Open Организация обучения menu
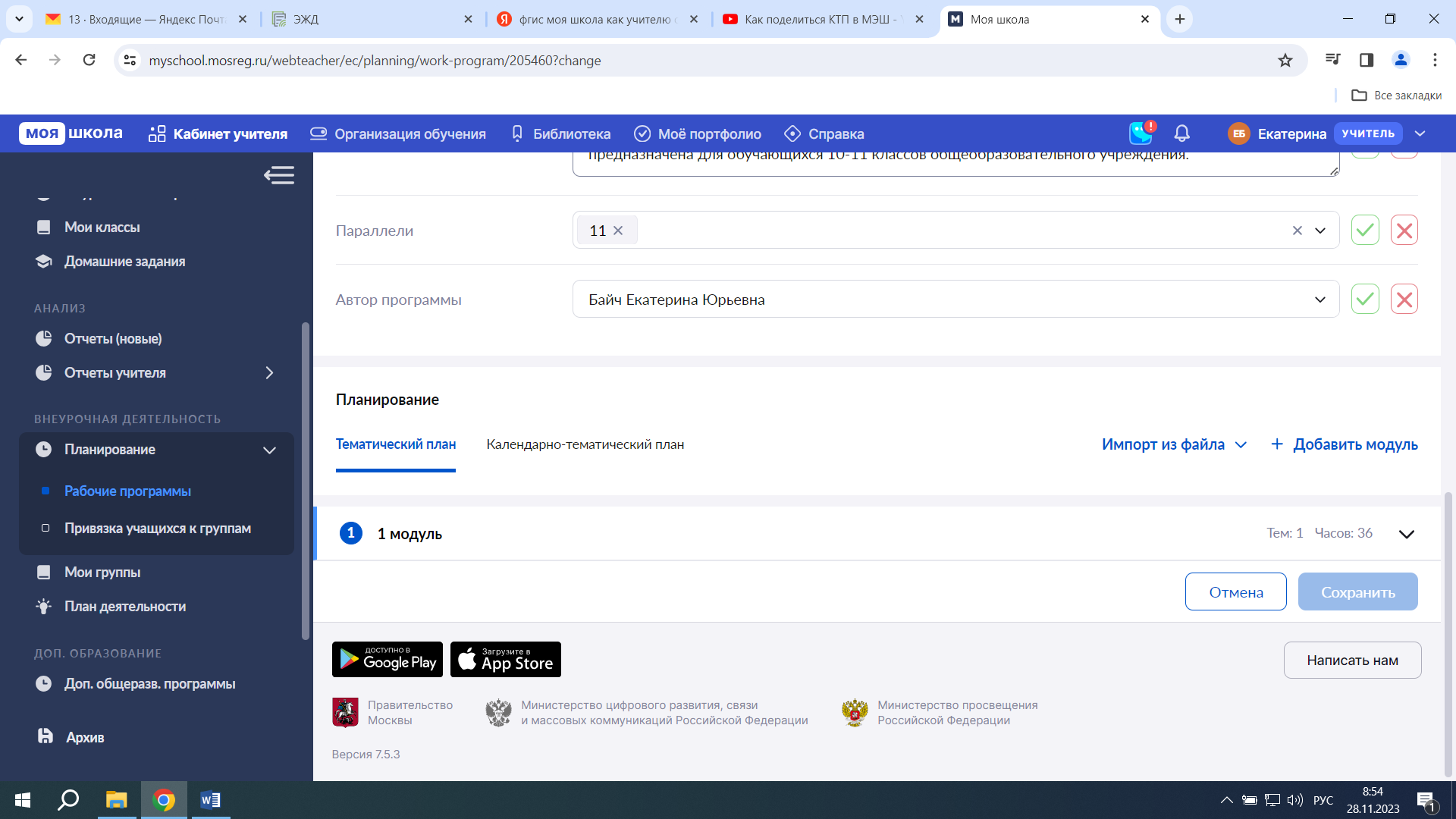 click(x=398, y=133)
